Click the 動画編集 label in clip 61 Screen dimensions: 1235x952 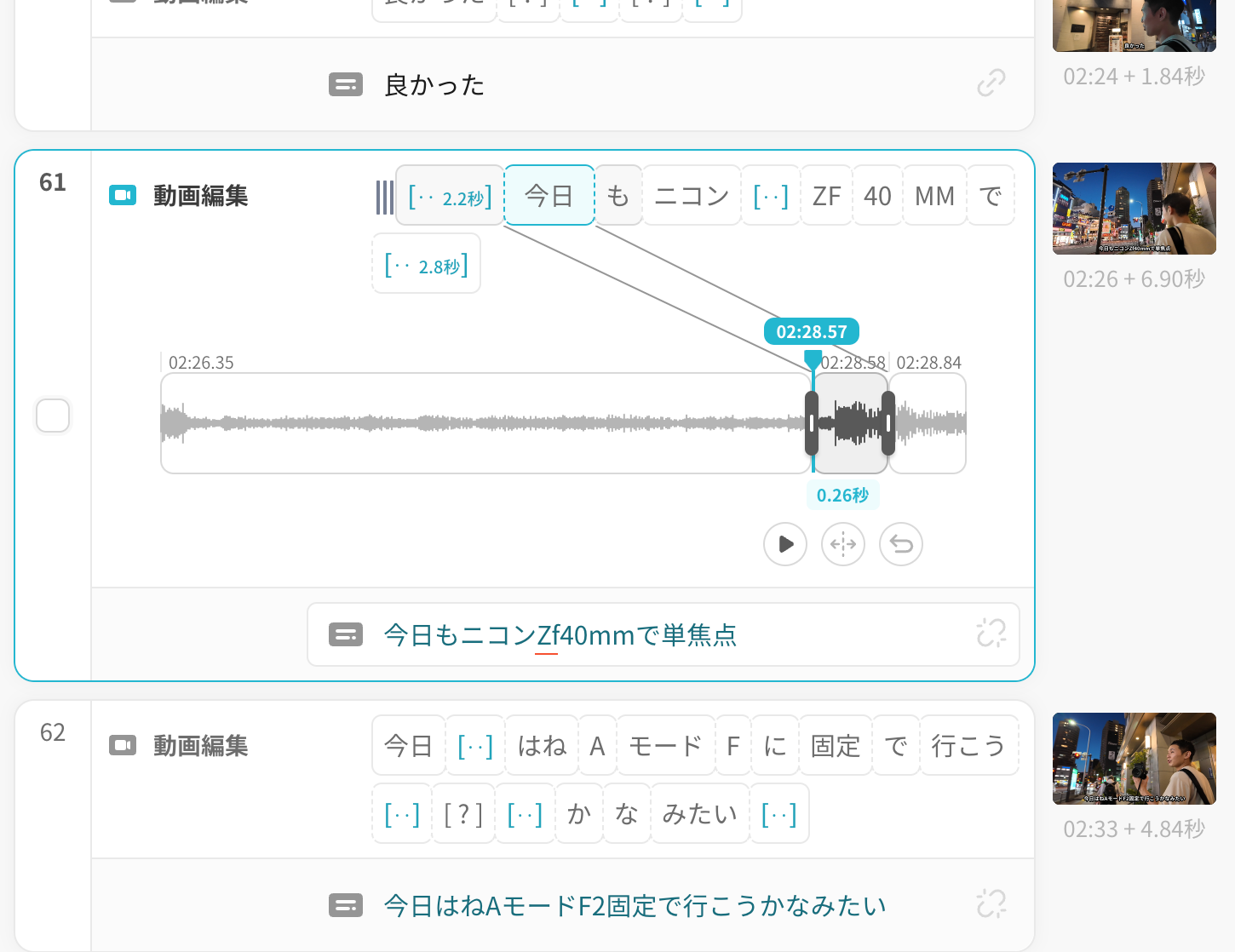point(201,196)
